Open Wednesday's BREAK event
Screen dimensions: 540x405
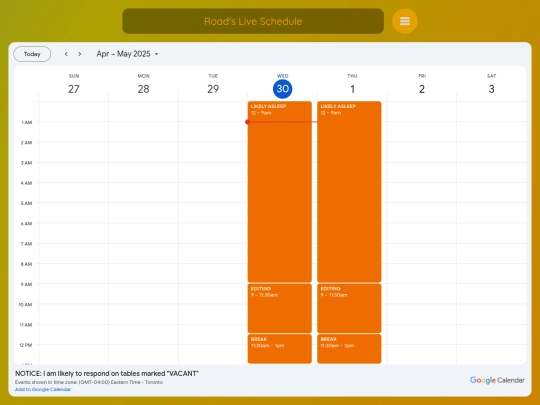point(280,349)
